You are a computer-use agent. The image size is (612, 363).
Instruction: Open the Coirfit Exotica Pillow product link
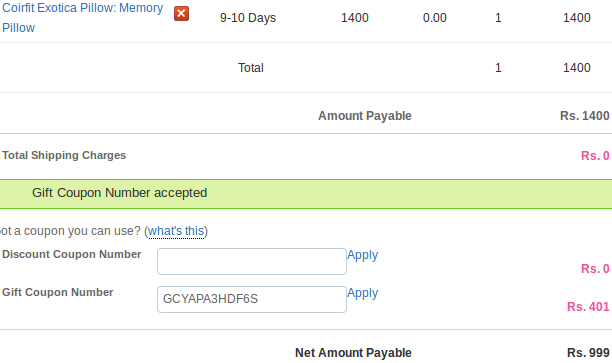coord(82,18)
